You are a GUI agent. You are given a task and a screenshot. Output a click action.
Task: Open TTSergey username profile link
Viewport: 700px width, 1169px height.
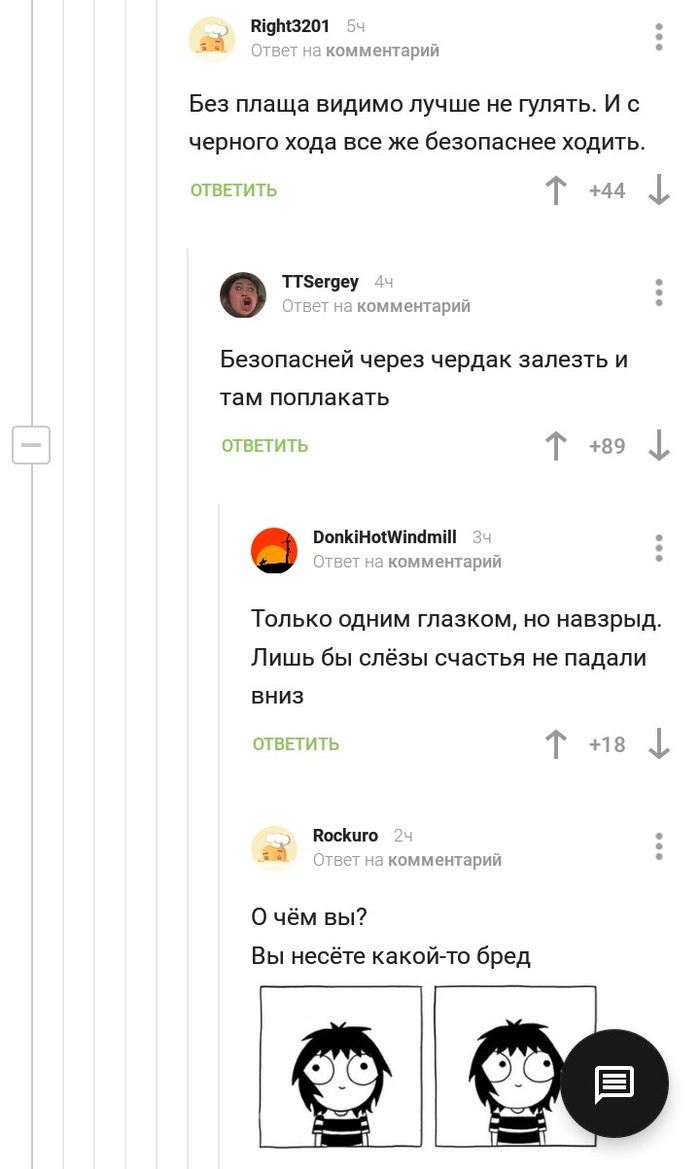[320, 282]
